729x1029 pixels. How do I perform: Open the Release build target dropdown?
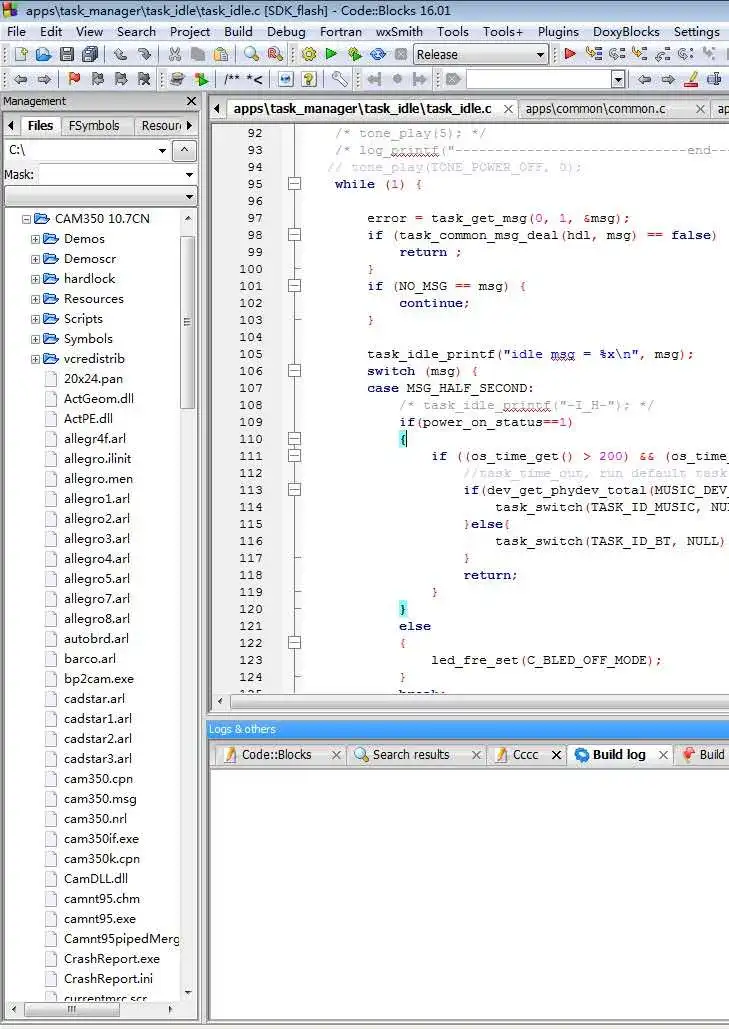pyautogui.click(x=541, y=54)
